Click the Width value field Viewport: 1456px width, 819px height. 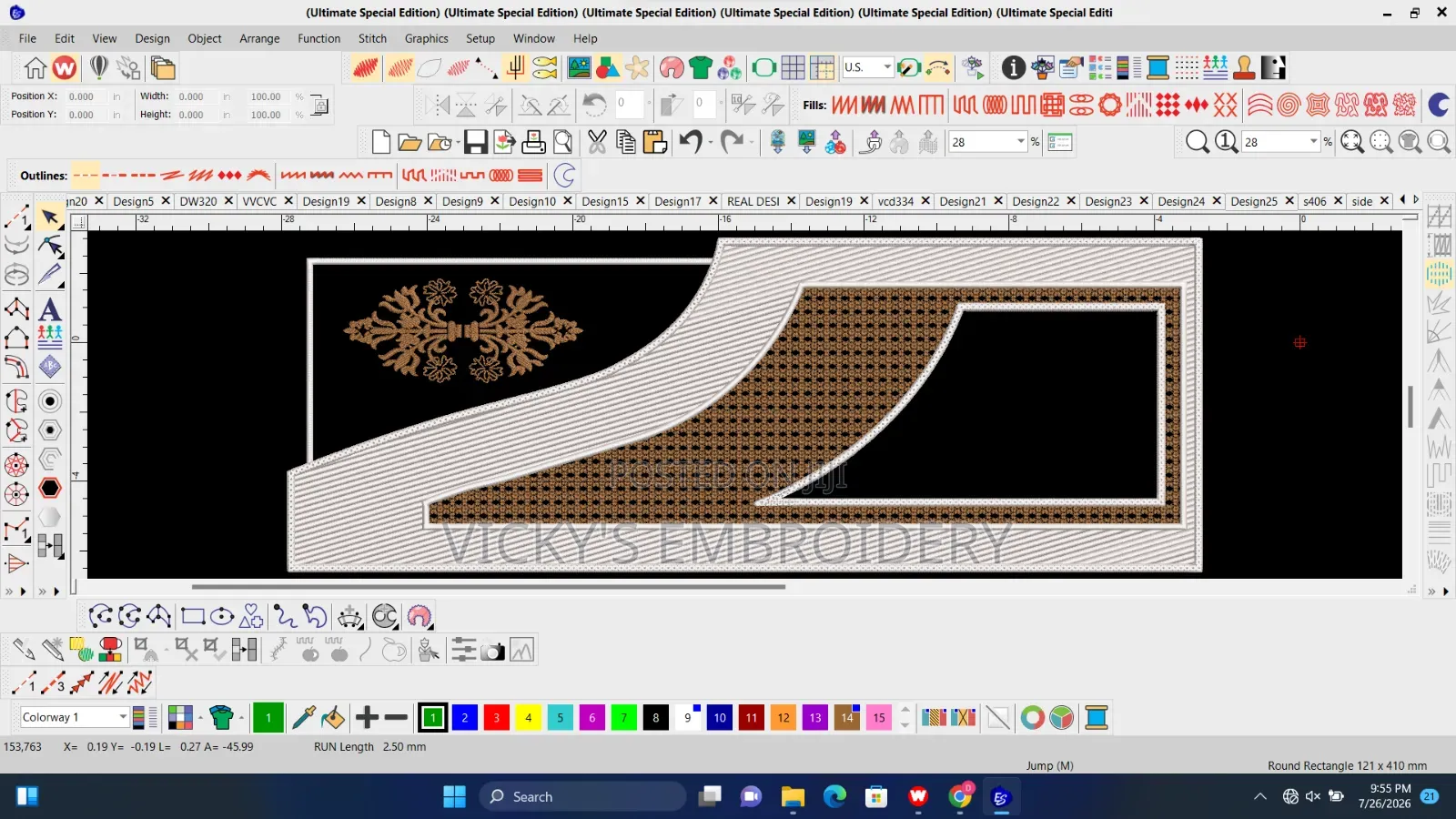(196, 96)
